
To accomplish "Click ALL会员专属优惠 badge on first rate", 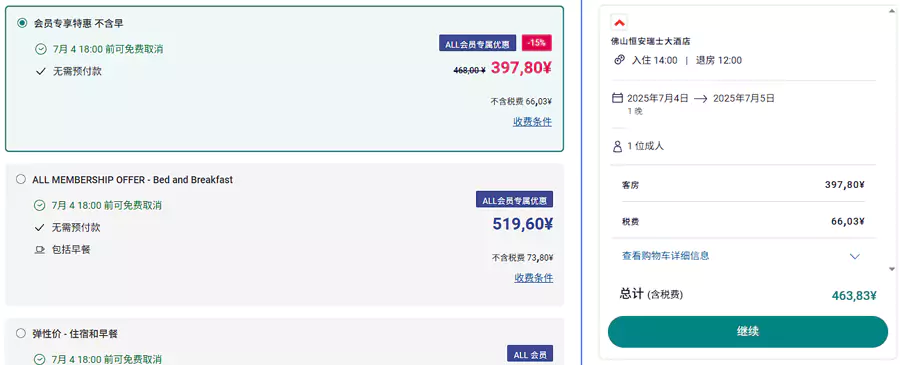I will [x=478, y=43].
